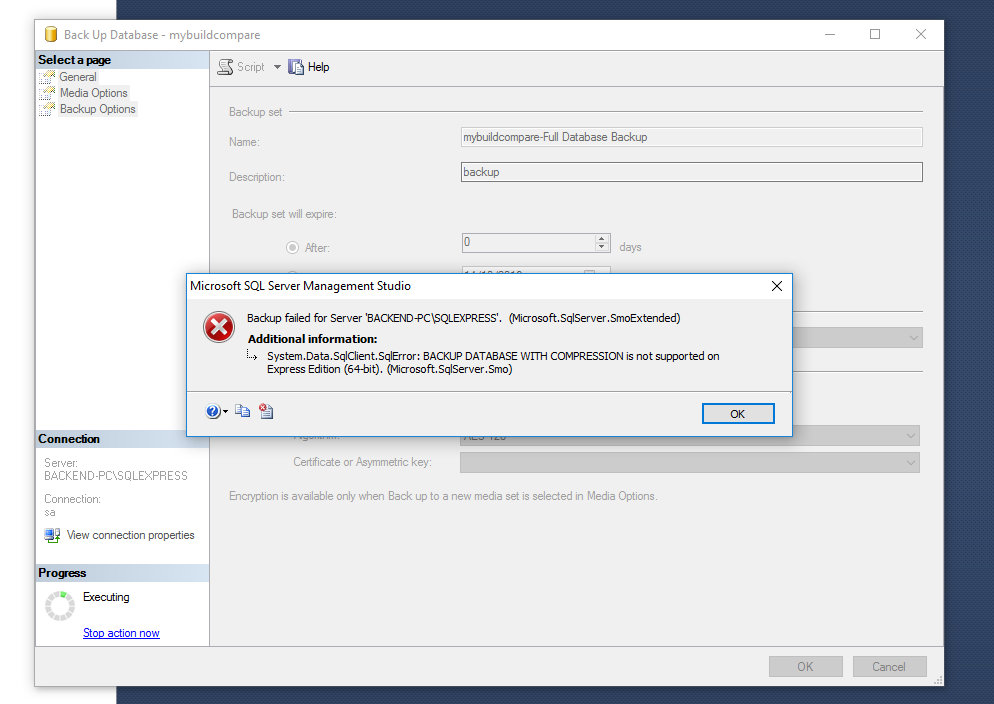The width and height of the screenshot is (994, 704).
Task: Click the 'Certificate or Asymmetric key:' label
Action: click(x=362, y=462)
